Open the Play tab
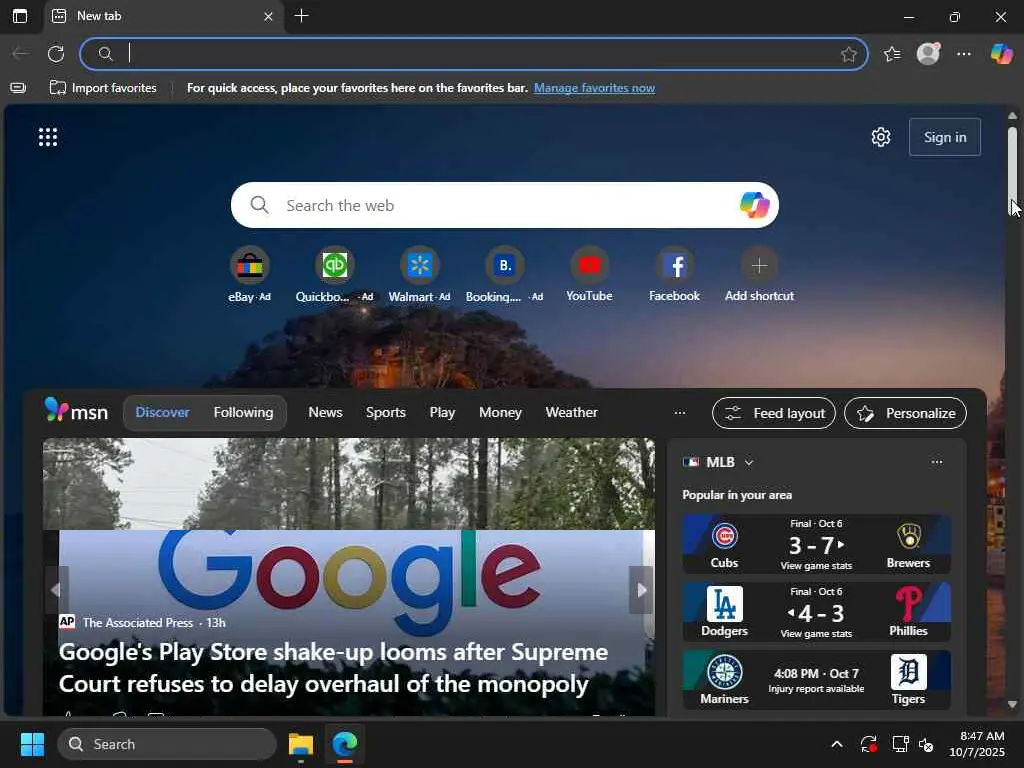Image resolution: width=1024 pixels, height=768 pixels. 442,413
